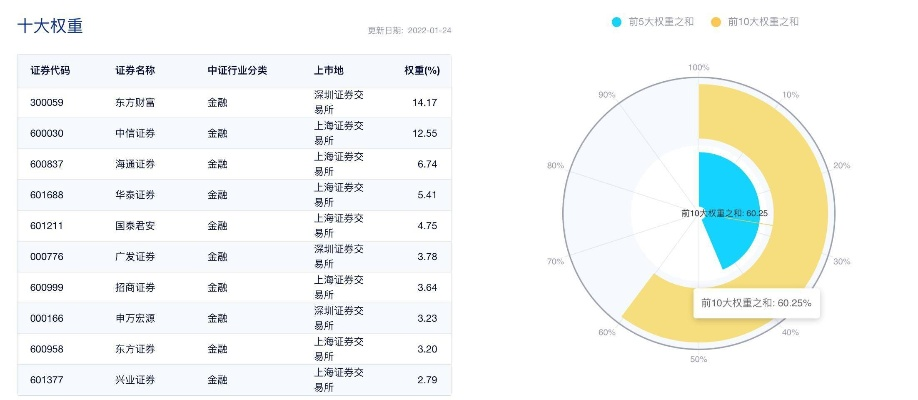Sort by 证券代码 column header
The image size is (918, 400).
pos(50,71)
